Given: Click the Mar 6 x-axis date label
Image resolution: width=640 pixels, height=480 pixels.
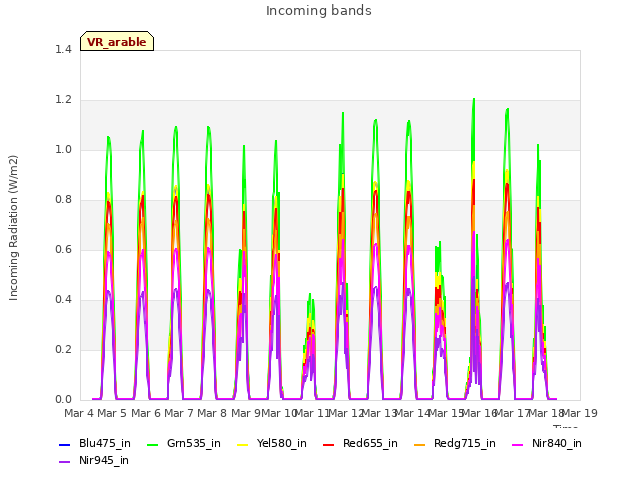Looking at the screenshot, I should coord(146,413).
